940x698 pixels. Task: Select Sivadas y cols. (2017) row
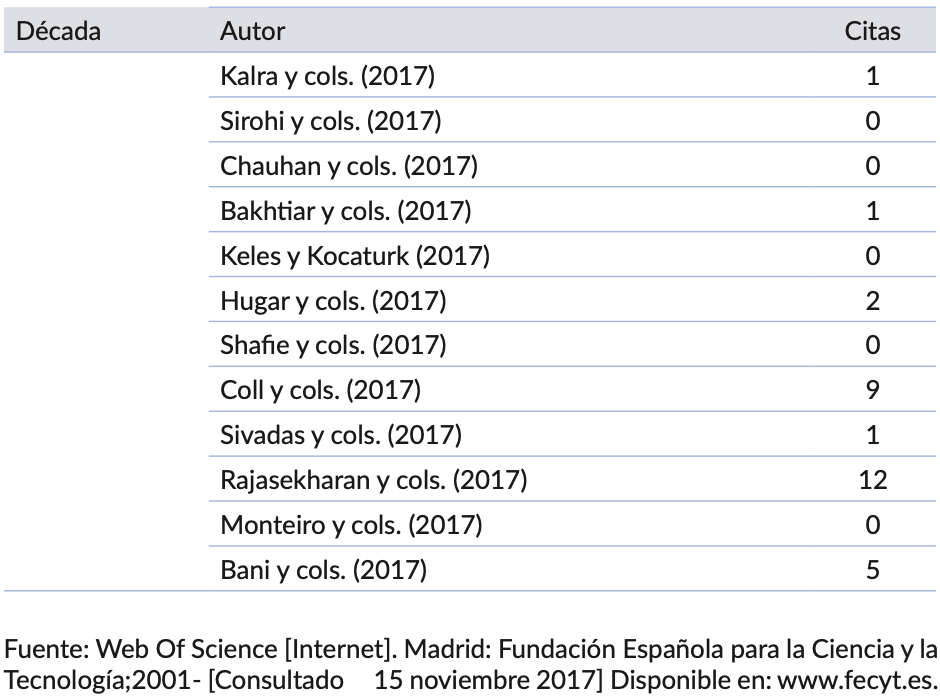340,436
